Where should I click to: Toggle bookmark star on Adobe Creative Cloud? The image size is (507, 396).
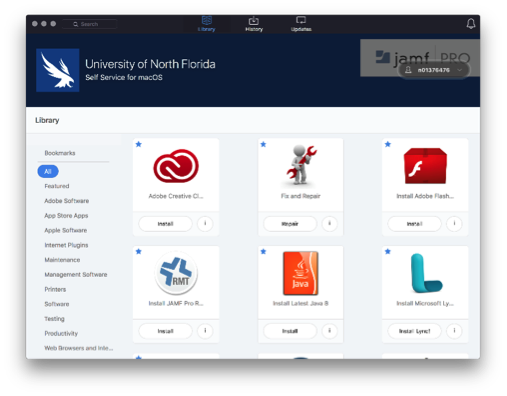coord(139,144)
